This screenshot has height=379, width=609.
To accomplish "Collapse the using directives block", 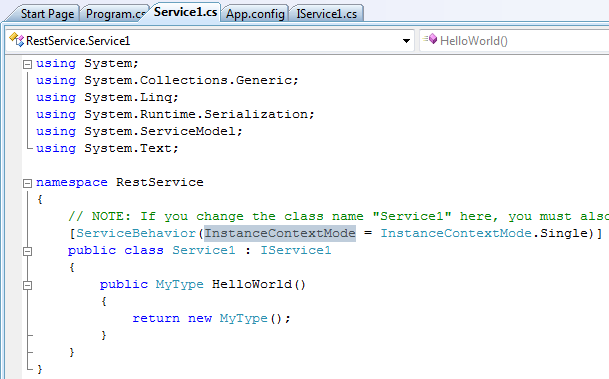I will 27,64.
